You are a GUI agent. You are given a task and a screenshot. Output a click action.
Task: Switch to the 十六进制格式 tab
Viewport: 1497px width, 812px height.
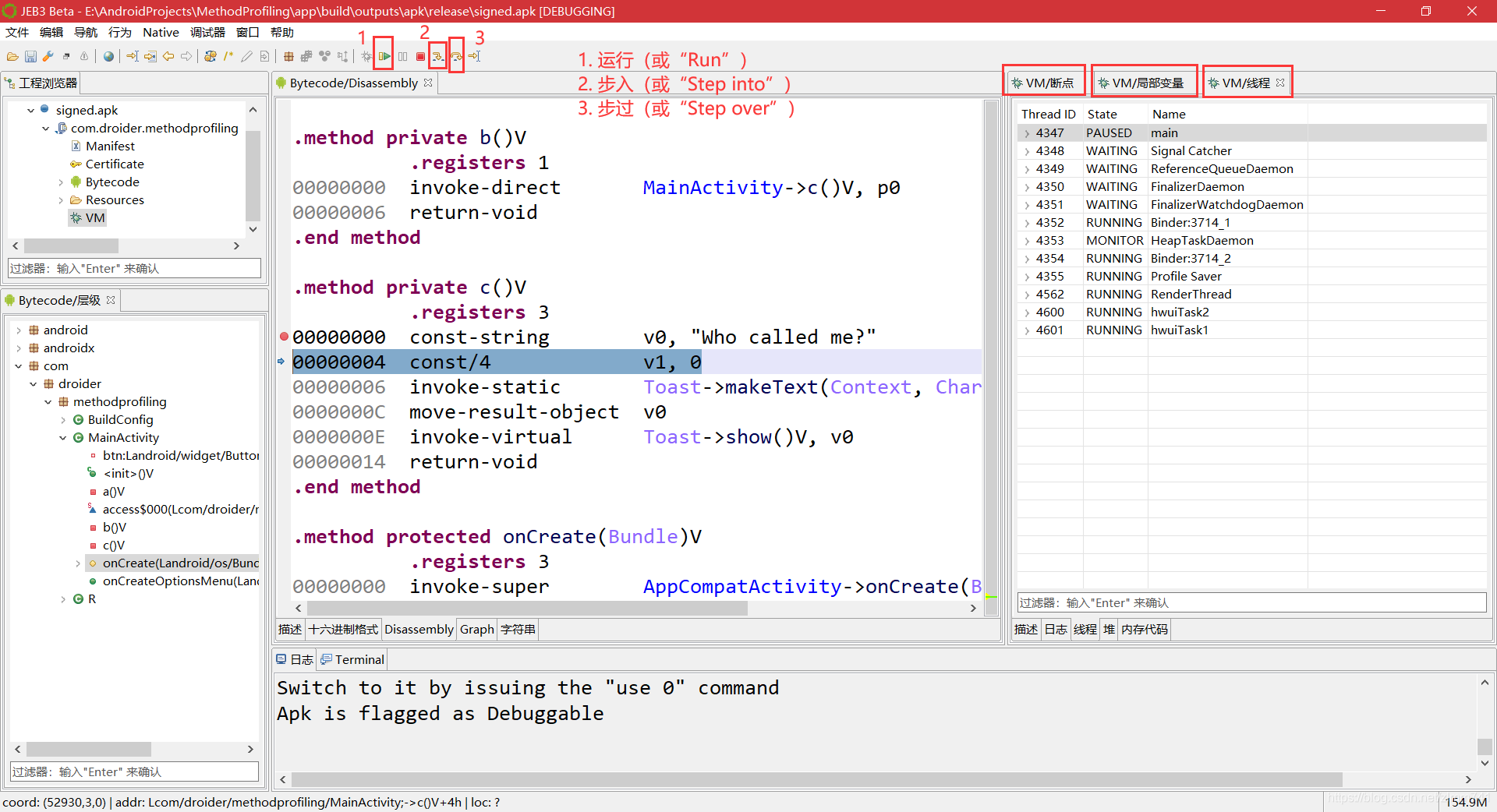coord(343,630)
